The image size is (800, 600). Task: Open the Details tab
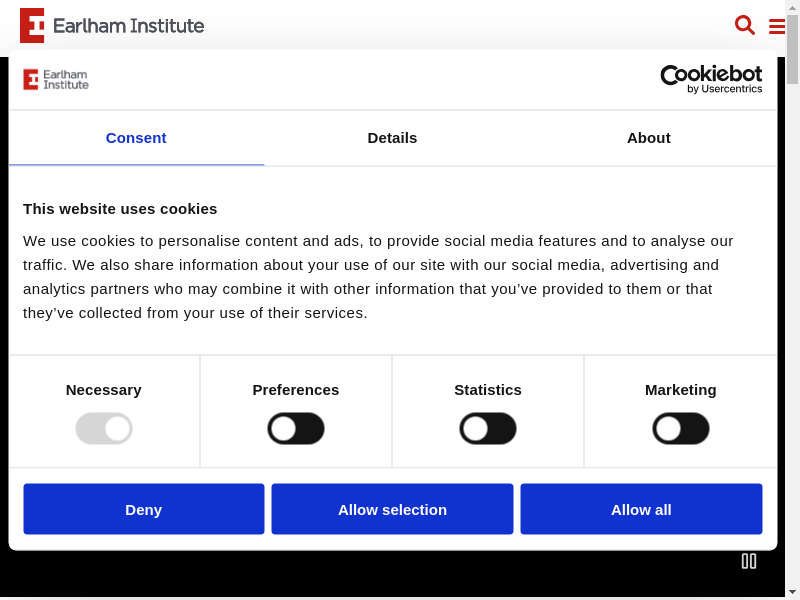click(392, 138)
